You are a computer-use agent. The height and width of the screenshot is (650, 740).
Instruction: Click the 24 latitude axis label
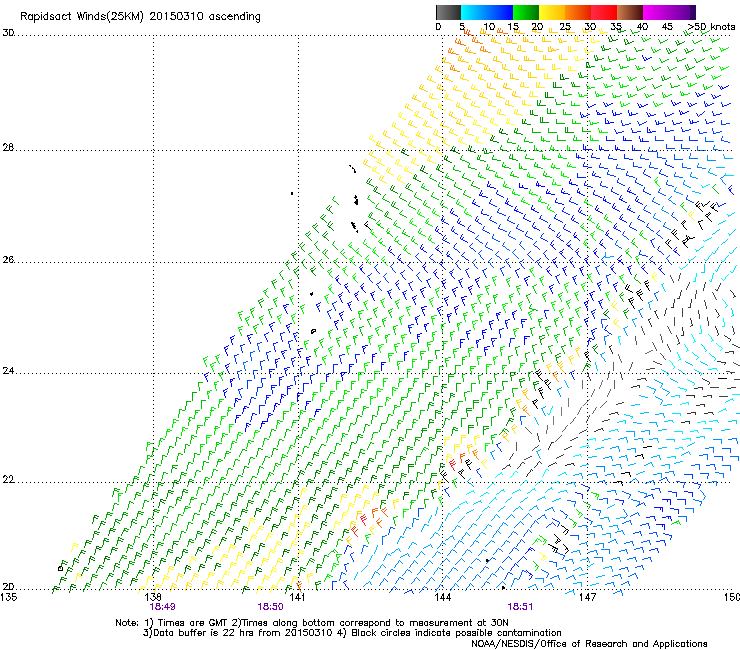tap(8, 371)
